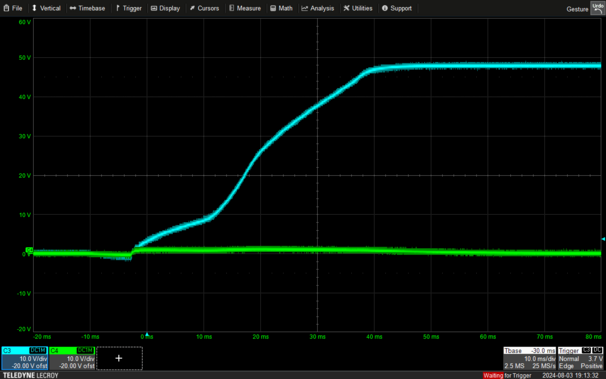
Task: Open the File menu
Action: [x=13, y=8]
